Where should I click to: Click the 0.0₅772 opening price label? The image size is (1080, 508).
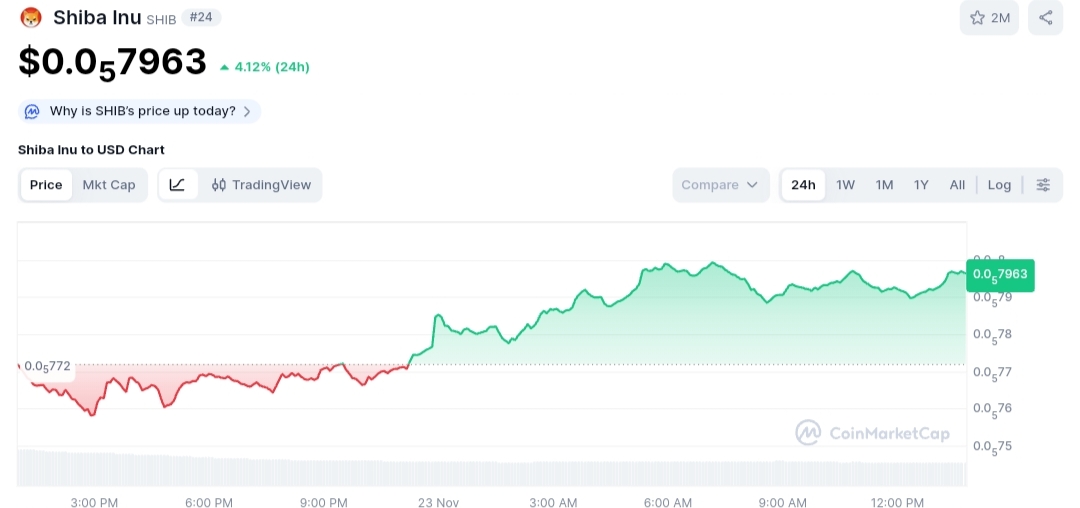click(47, 366)
